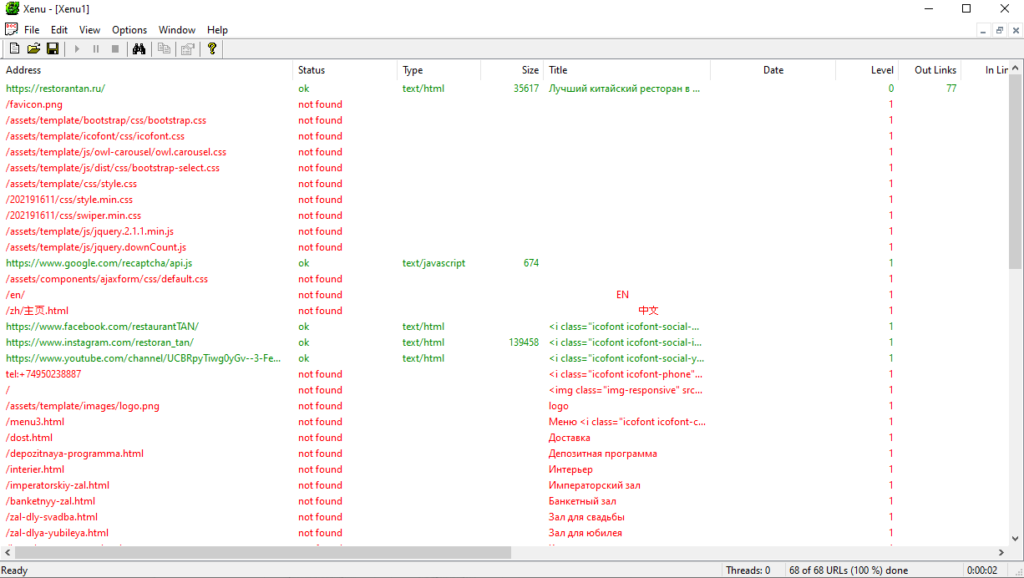Open the Options menu
Image resolution: width=1024 pixels, height=578 pixels.
point(129,30)
